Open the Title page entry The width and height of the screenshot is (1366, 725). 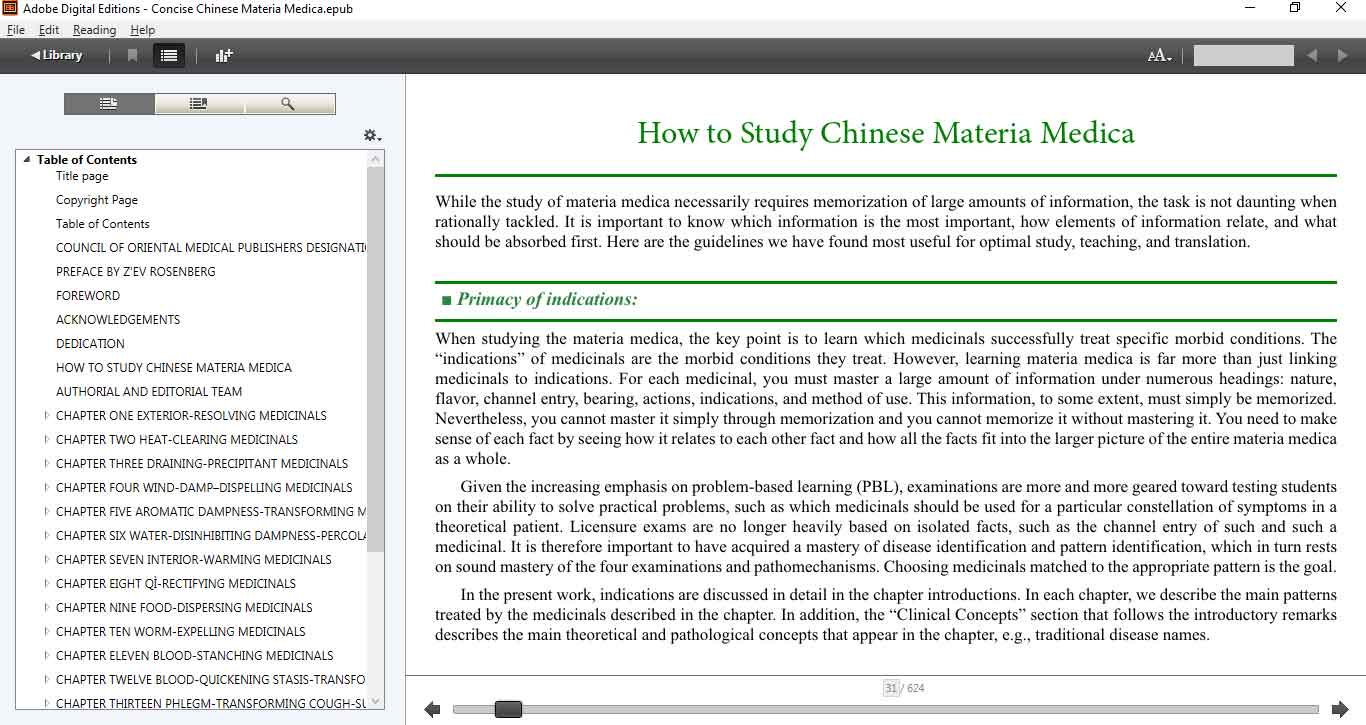(82, 176)
